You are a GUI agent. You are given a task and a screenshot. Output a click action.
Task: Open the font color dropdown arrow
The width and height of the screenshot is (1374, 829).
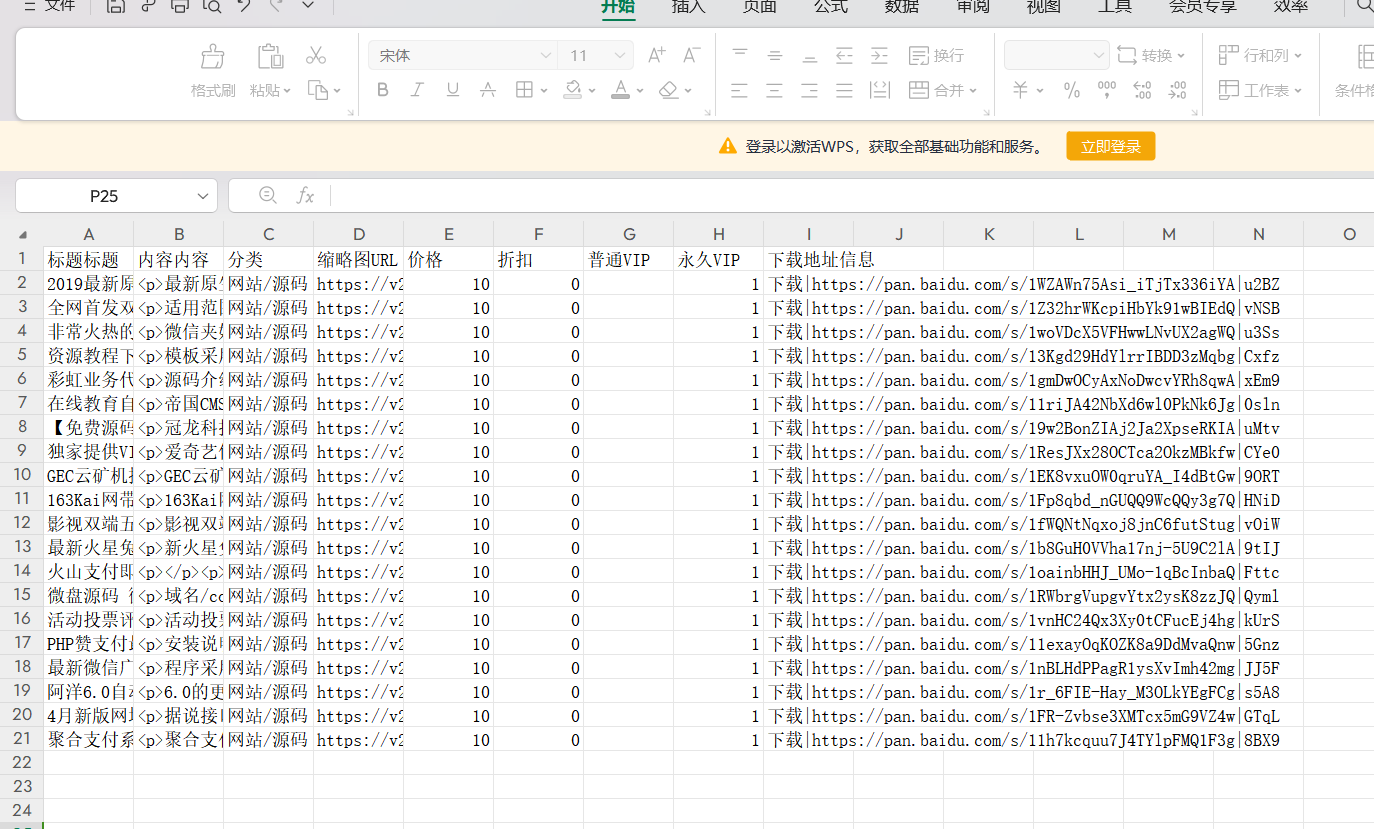click(640, 91)
